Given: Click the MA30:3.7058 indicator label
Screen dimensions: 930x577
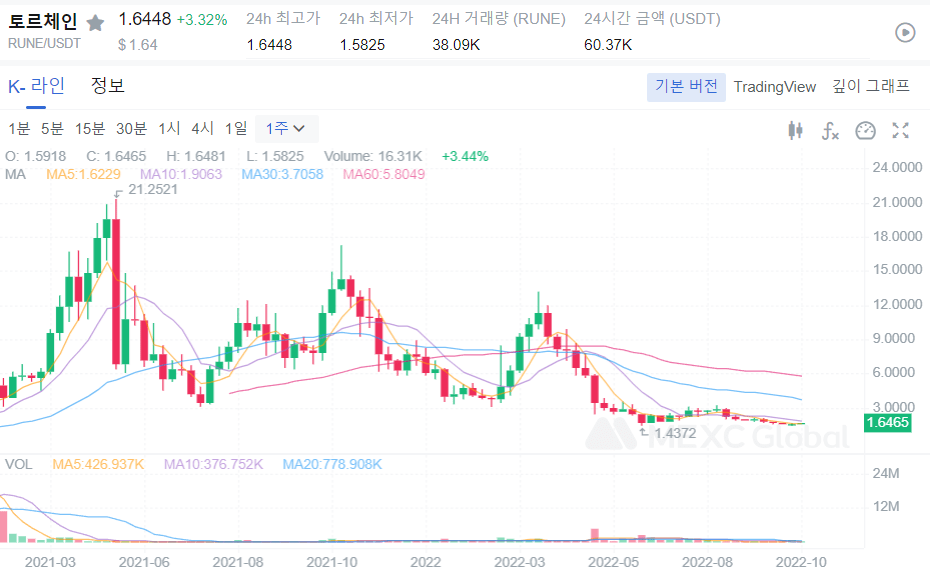Looking at the screenshot, I should tap(282, 174).
